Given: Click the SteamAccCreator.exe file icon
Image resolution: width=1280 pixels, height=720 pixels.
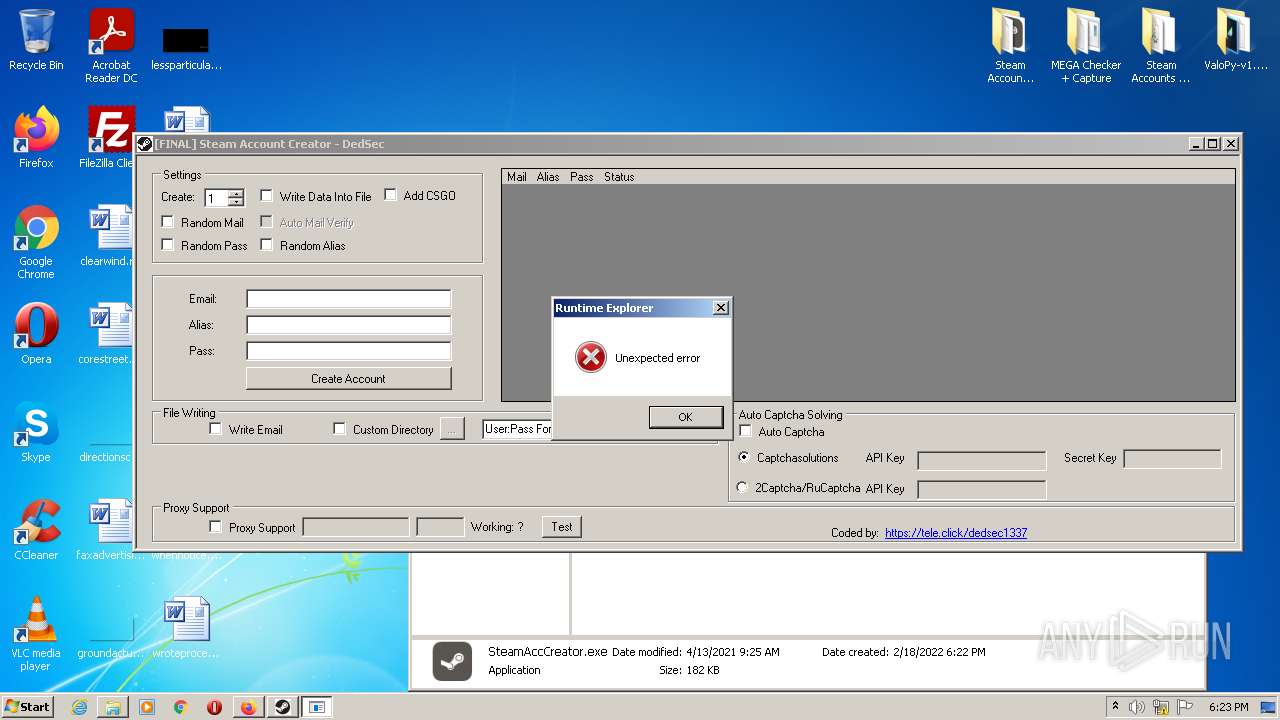Looking at the screenshot, I should (x=453, y=661).
